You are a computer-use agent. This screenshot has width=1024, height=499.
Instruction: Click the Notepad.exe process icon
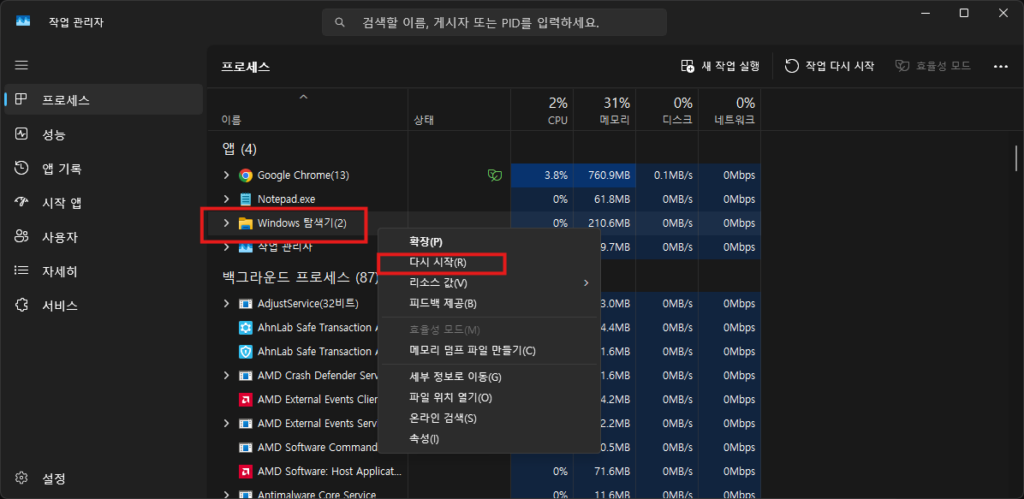tap(246, 199)
